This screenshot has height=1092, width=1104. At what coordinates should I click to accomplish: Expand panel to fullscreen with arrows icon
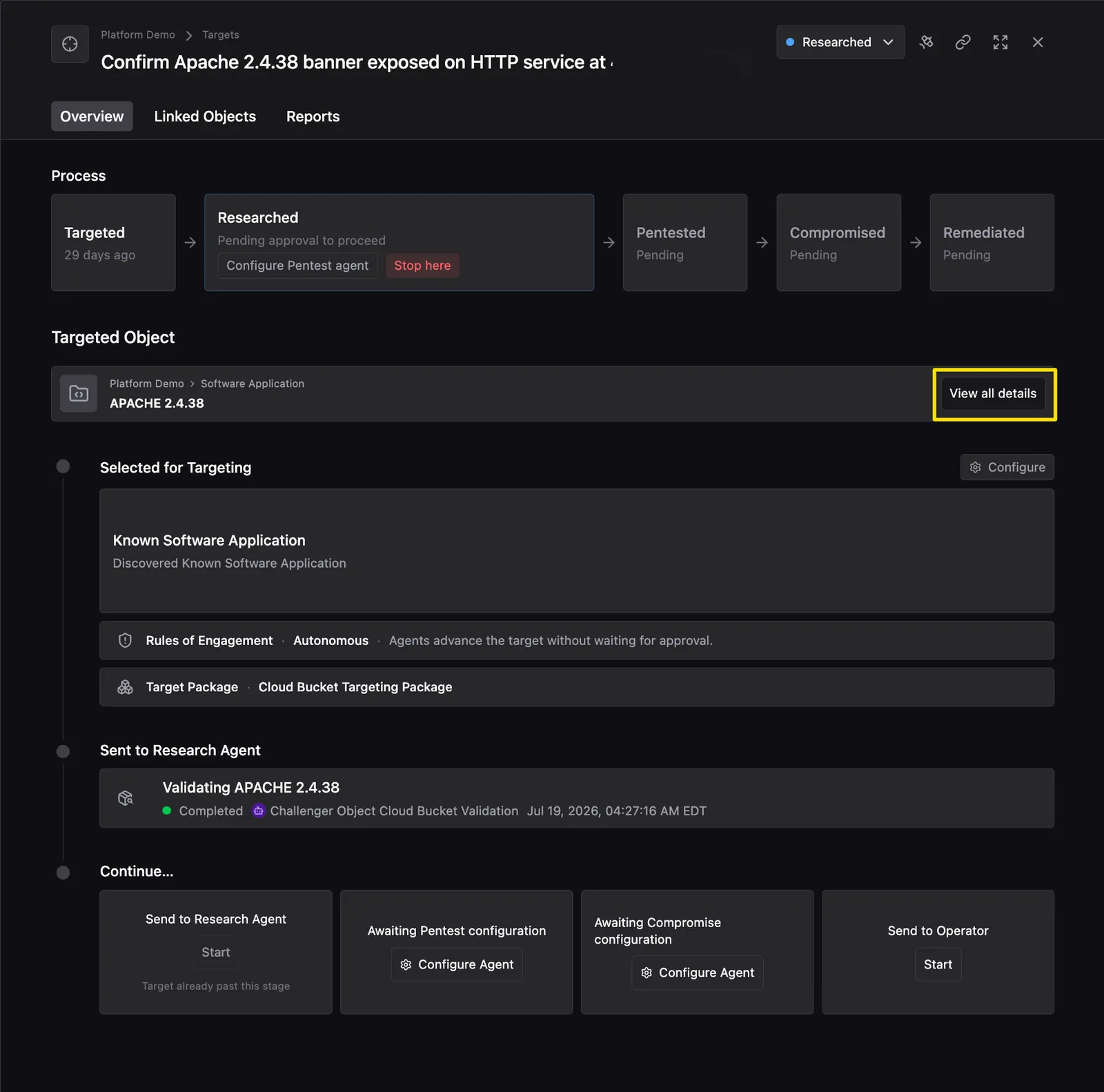click(x=1000, y=42)
